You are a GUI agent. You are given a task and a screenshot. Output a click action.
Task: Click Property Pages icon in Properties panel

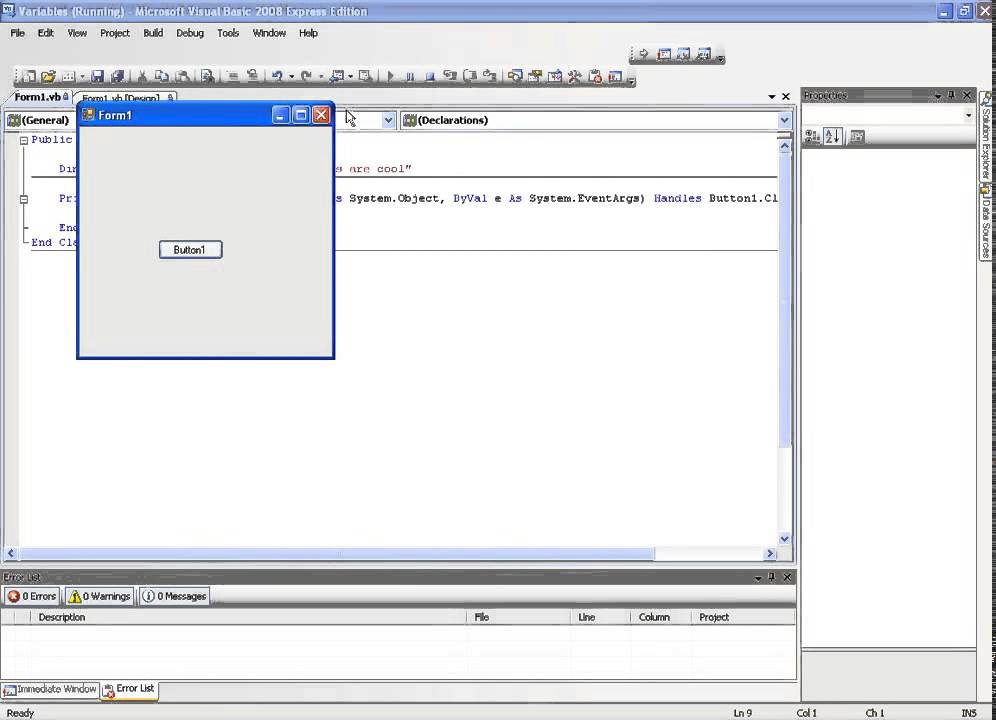(x=857, y=136)
